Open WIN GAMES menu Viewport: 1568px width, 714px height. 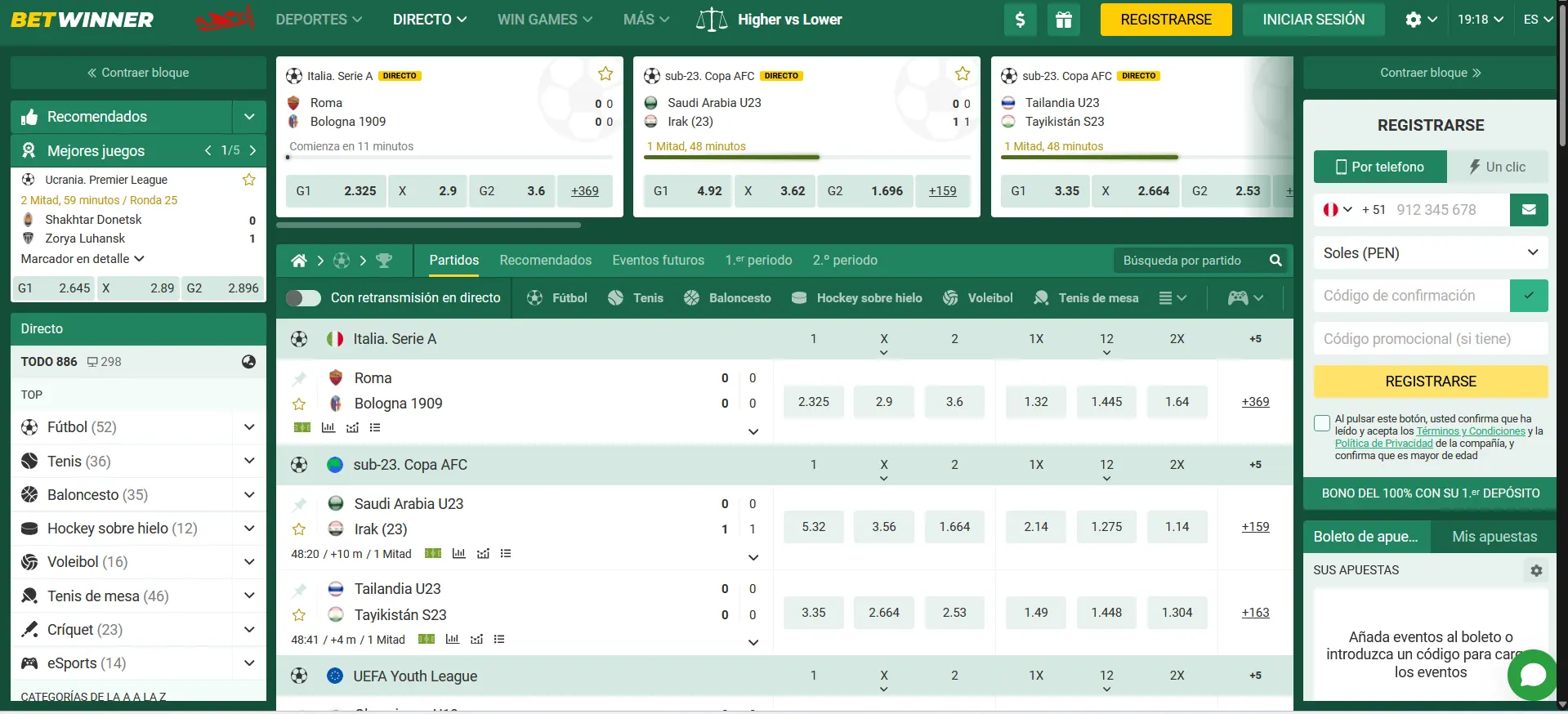[x=545, y=20]
